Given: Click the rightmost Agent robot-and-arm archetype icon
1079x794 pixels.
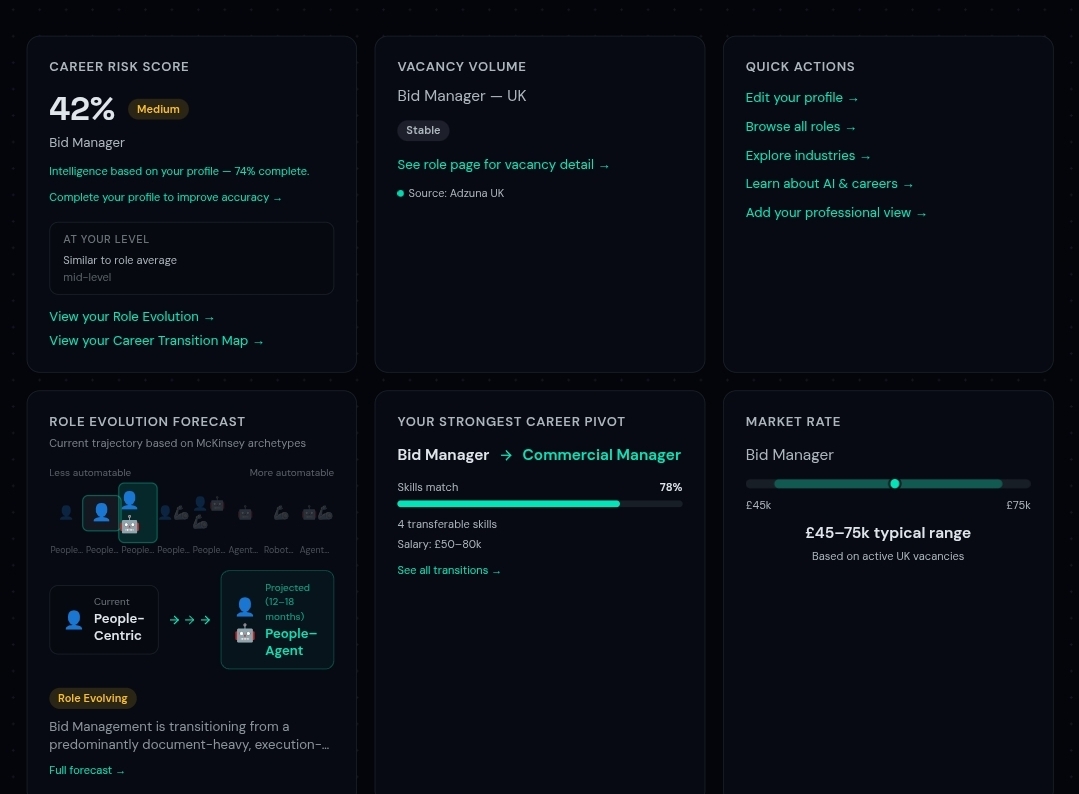Looking at the screenshot, I should (316, 513).
